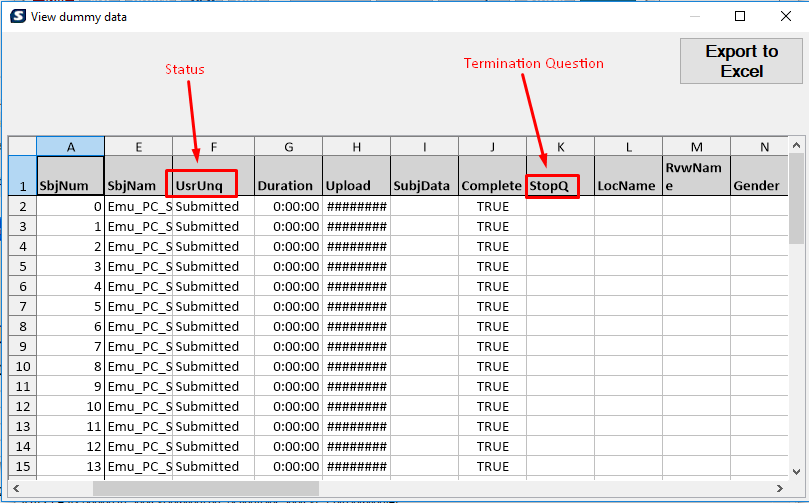Image resolution: width=809 pixels, height=503 pixels.
Task: Select row 15 header
Action: (x=23, y=466)
